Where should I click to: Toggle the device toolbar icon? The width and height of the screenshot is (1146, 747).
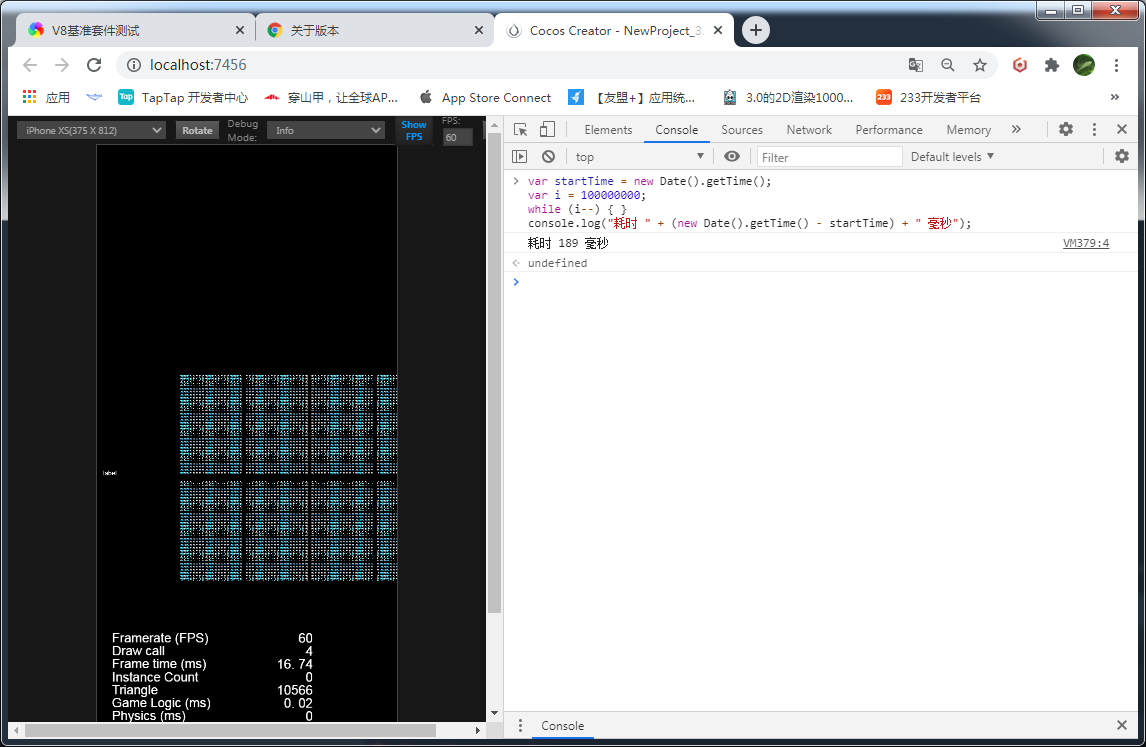pyautogui.click(x=547, y=130)
